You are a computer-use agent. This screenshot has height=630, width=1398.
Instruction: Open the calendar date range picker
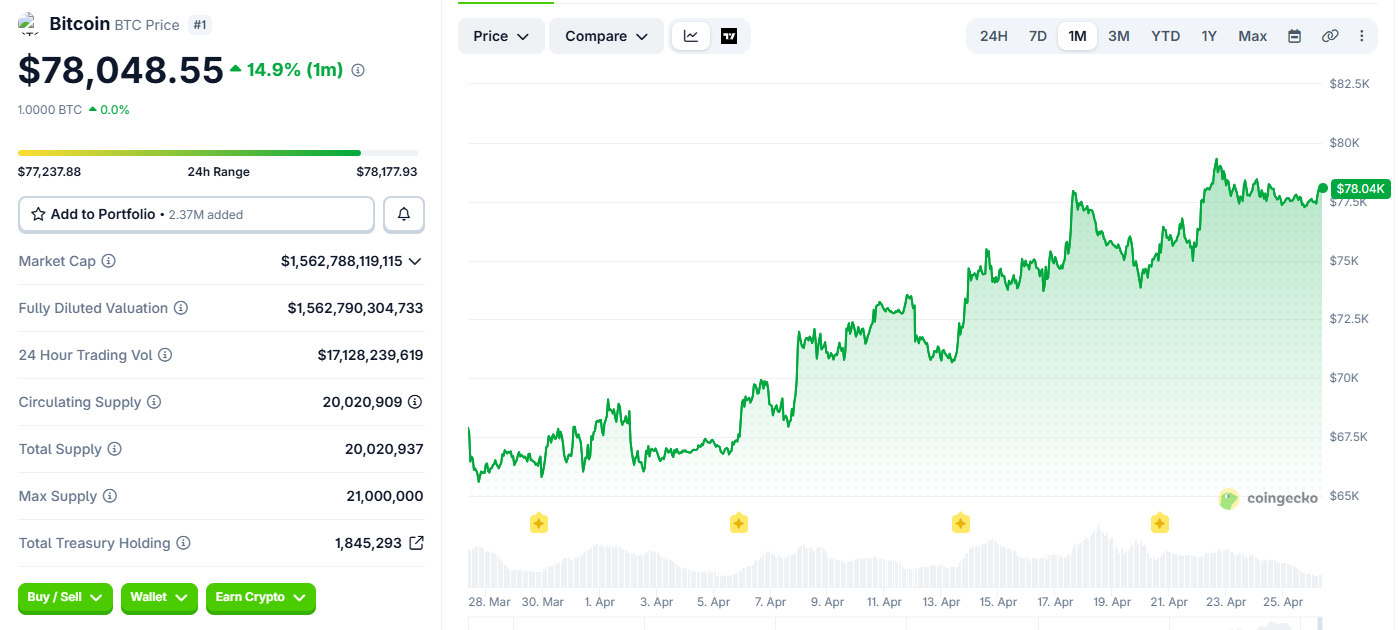1294,36
